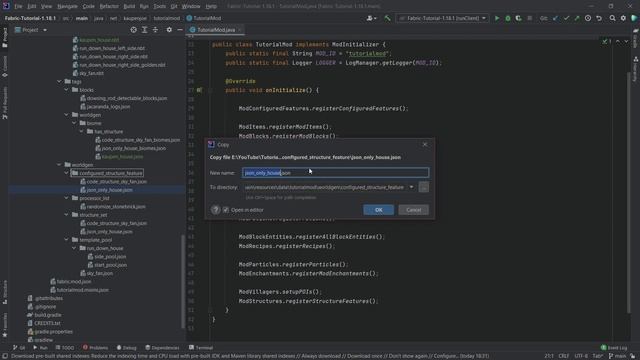Click the Rollback undo arrow icon
This screenshot has height=360, width=640.
(x=599, y=18)
